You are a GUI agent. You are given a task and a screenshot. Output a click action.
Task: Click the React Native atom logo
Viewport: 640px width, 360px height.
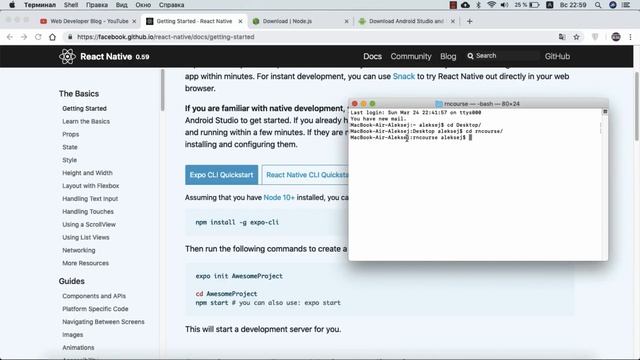[67, 56]
